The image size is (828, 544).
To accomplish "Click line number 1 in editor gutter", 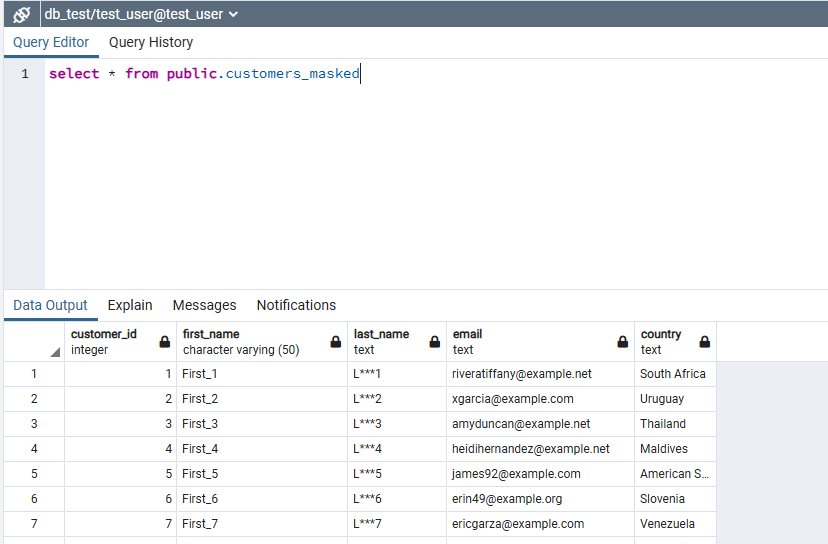I will point(25,74).
